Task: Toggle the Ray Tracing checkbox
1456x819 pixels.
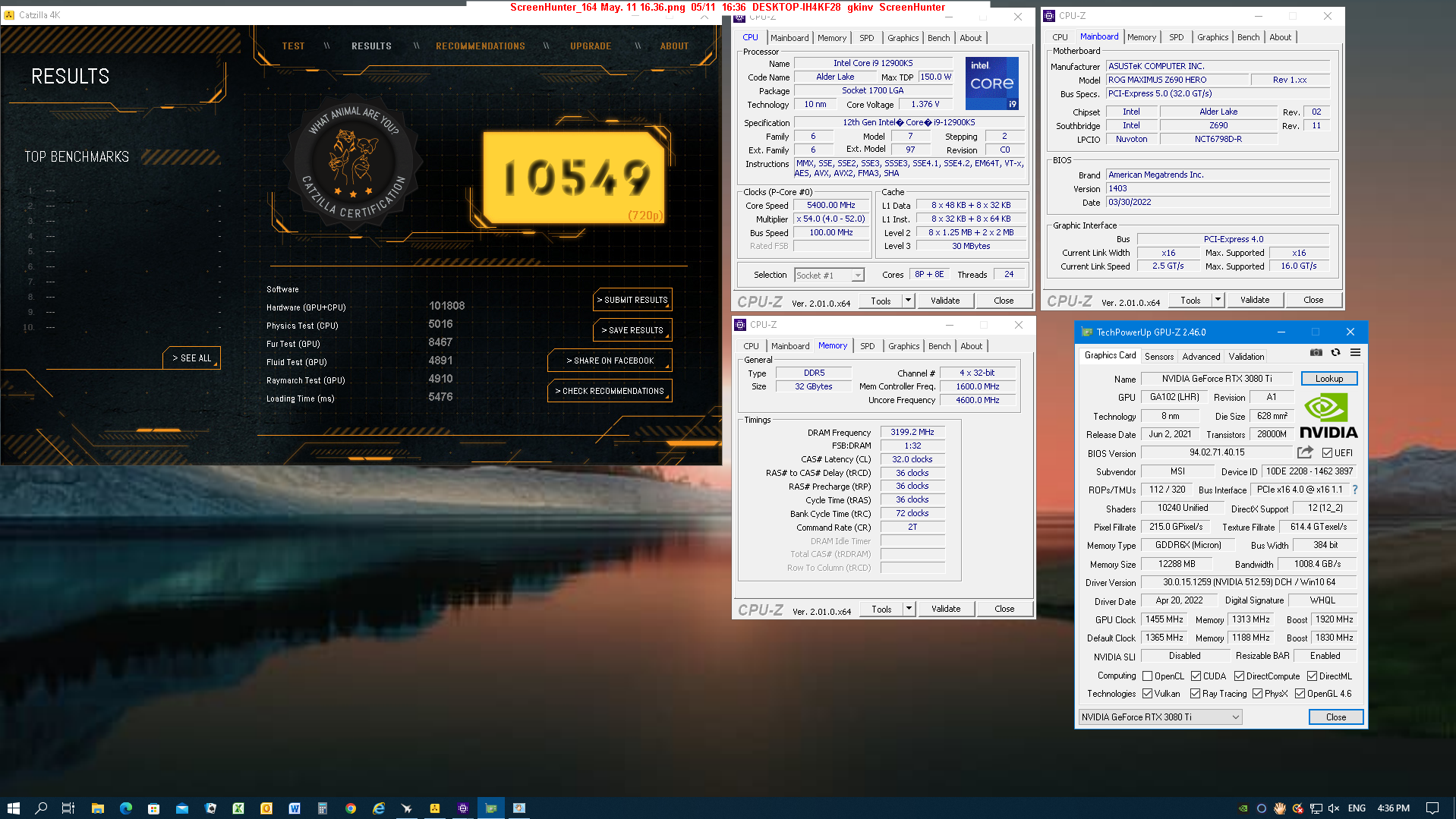Action: (1196, 694)
